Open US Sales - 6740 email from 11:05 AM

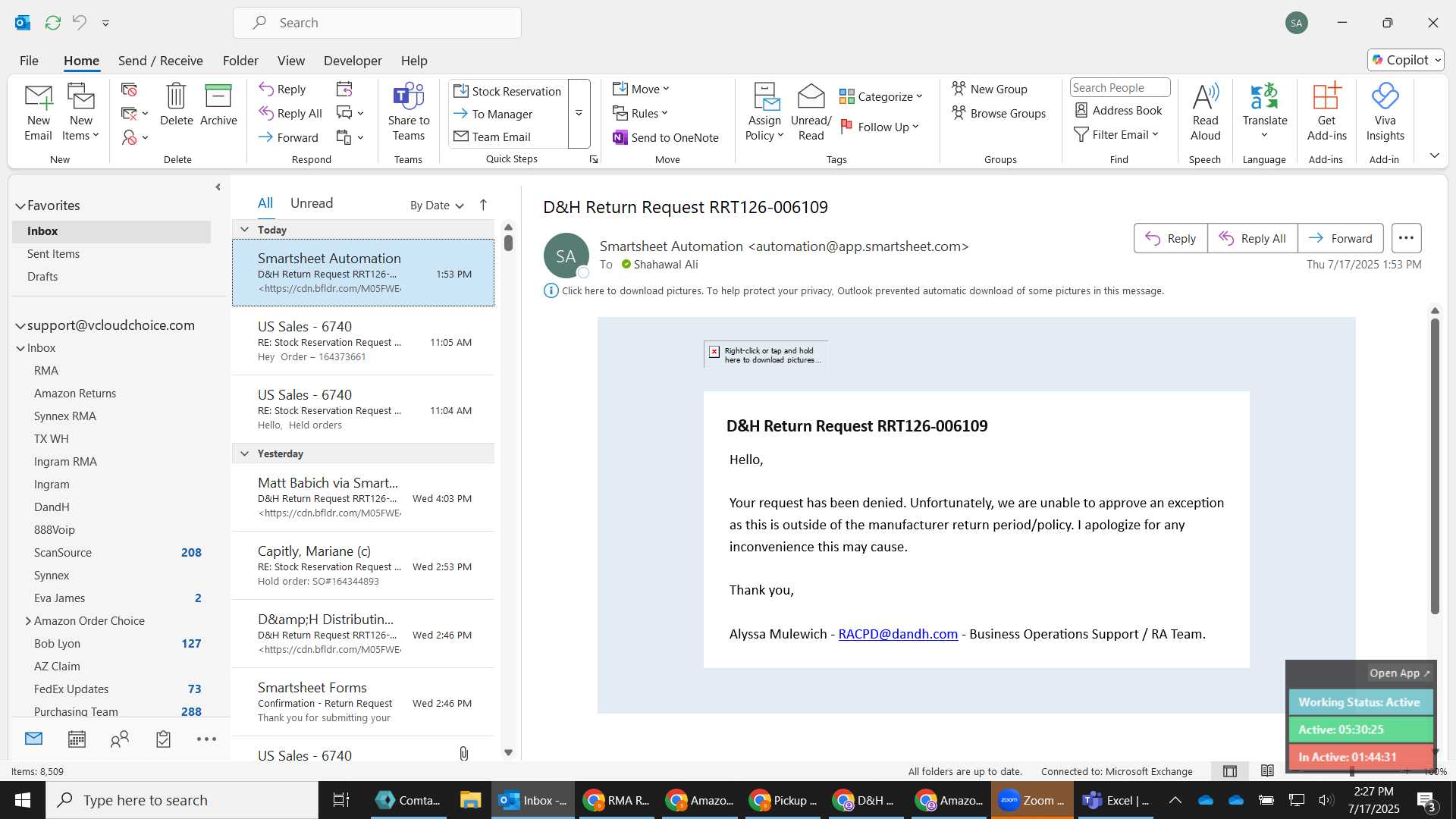tap(364, 340)
